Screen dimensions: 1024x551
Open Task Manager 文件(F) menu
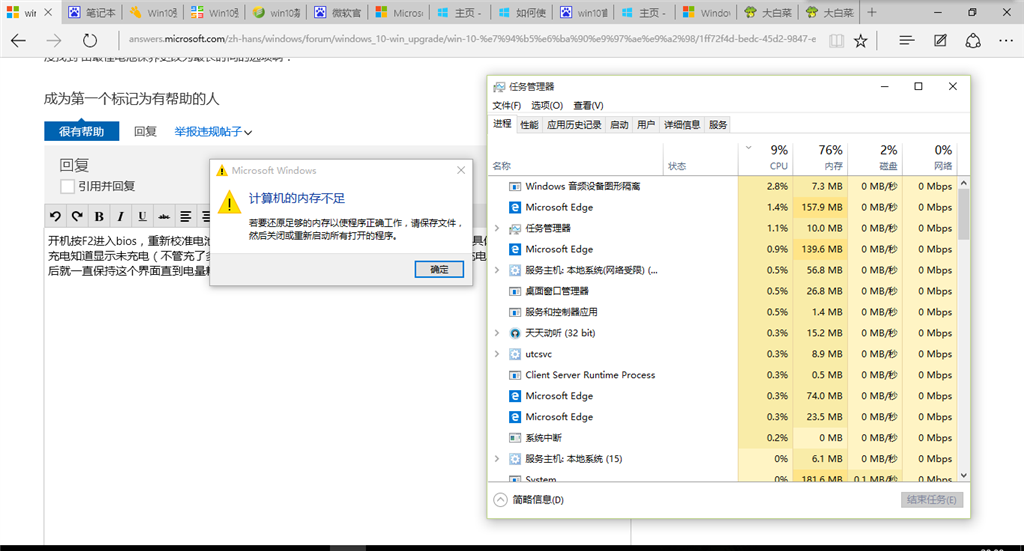coord(507,105)
